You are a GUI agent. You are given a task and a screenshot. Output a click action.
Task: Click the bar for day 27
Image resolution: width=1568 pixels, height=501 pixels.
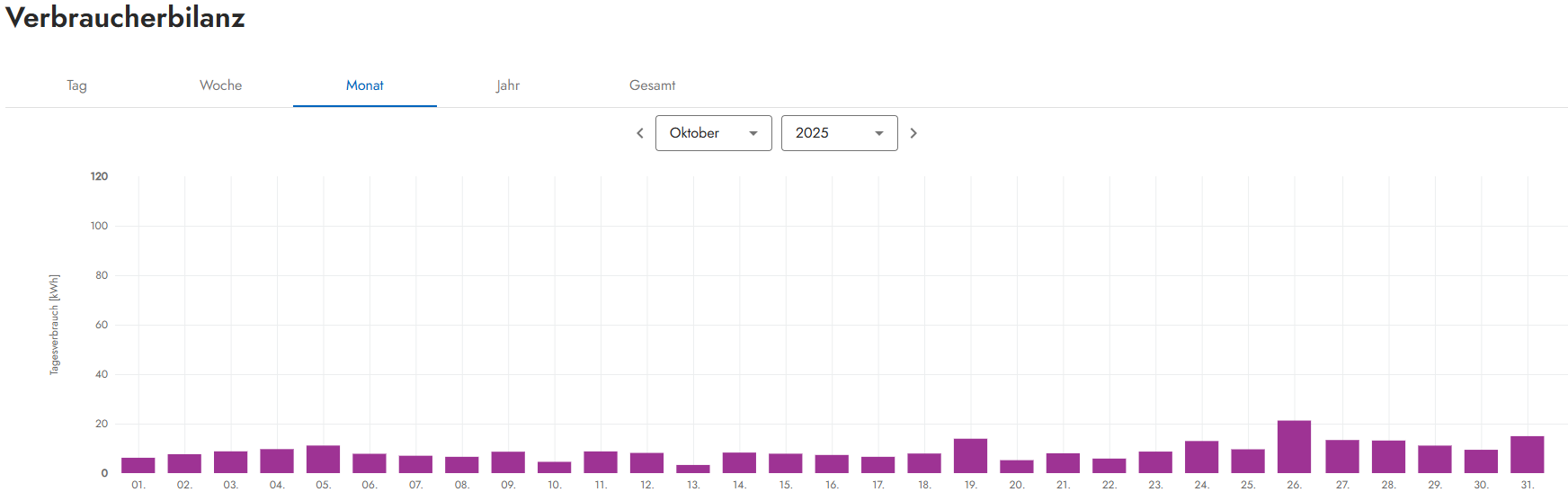(x=1341, y=457)
